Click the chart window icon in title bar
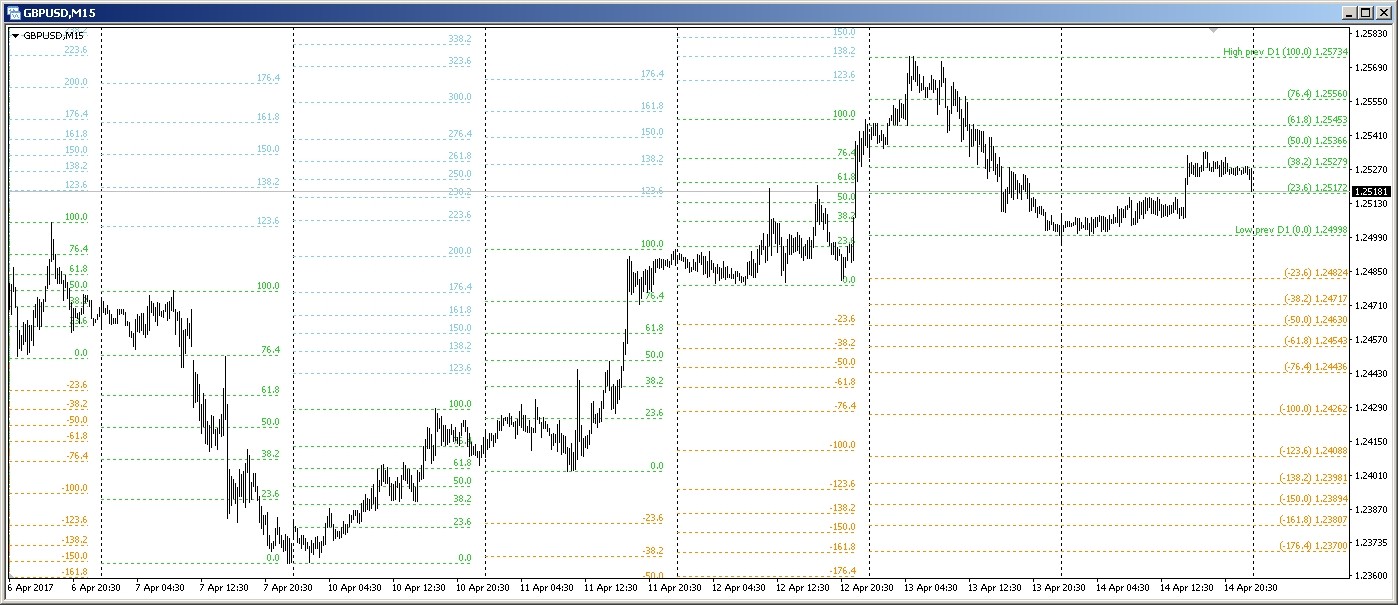Screen dimensions: 1398x605 (13, 13)
